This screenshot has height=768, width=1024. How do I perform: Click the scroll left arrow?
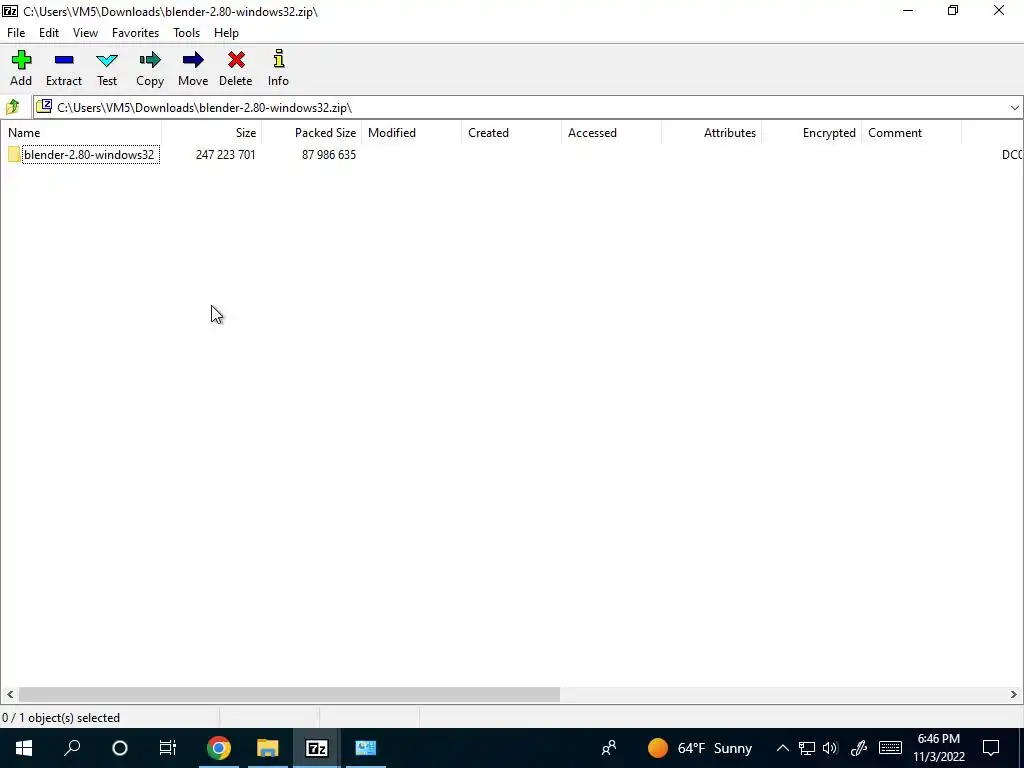pos(9,694)
